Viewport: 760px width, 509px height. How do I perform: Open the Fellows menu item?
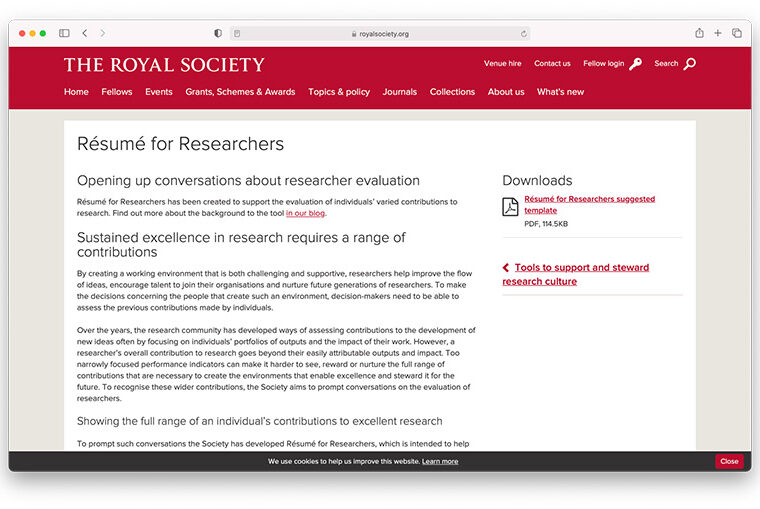116,92
